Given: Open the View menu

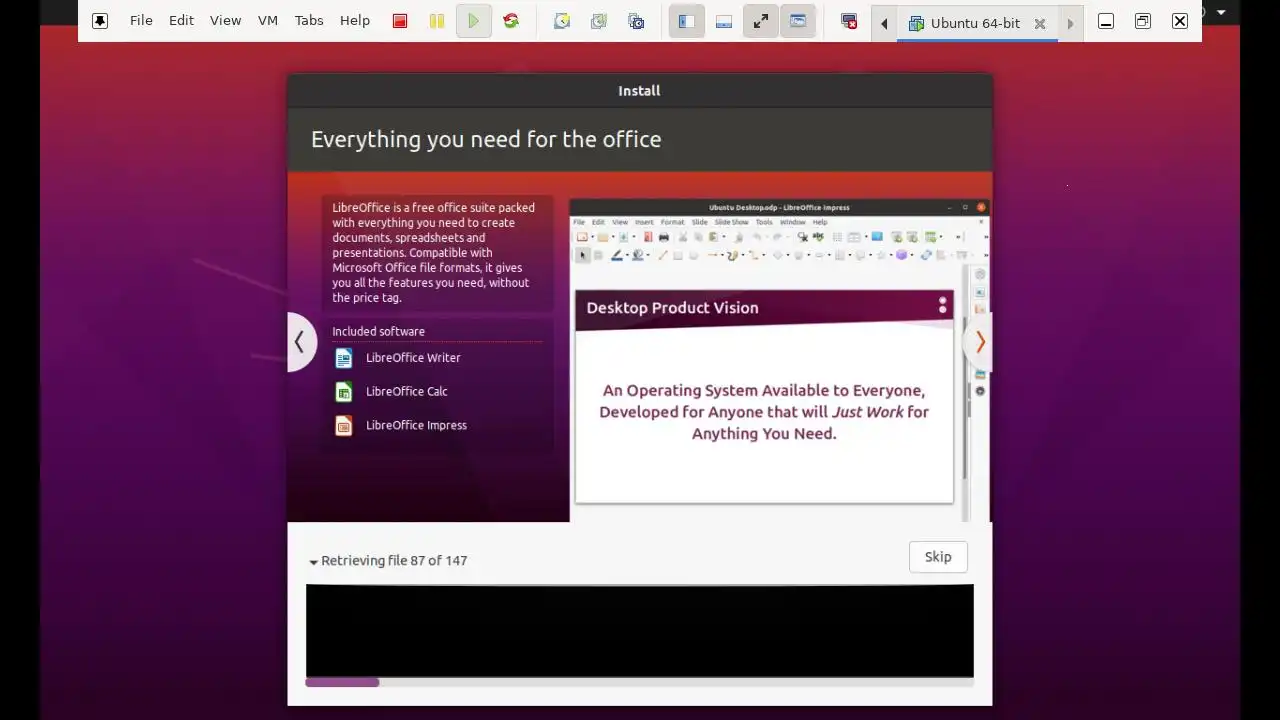Looking at the screenshot, I should (225, 20).
